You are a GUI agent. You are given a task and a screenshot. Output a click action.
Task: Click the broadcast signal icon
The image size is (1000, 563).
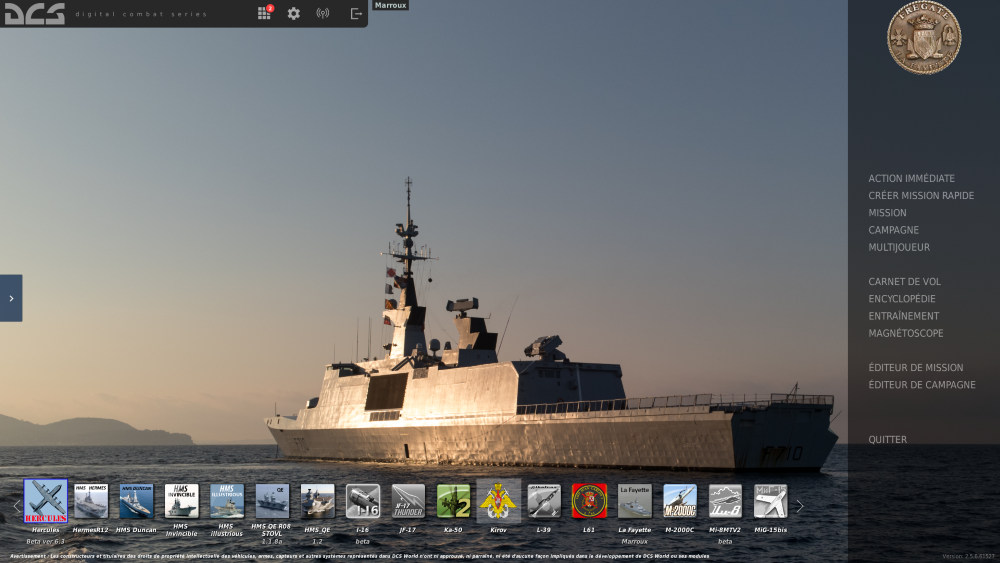323,13
